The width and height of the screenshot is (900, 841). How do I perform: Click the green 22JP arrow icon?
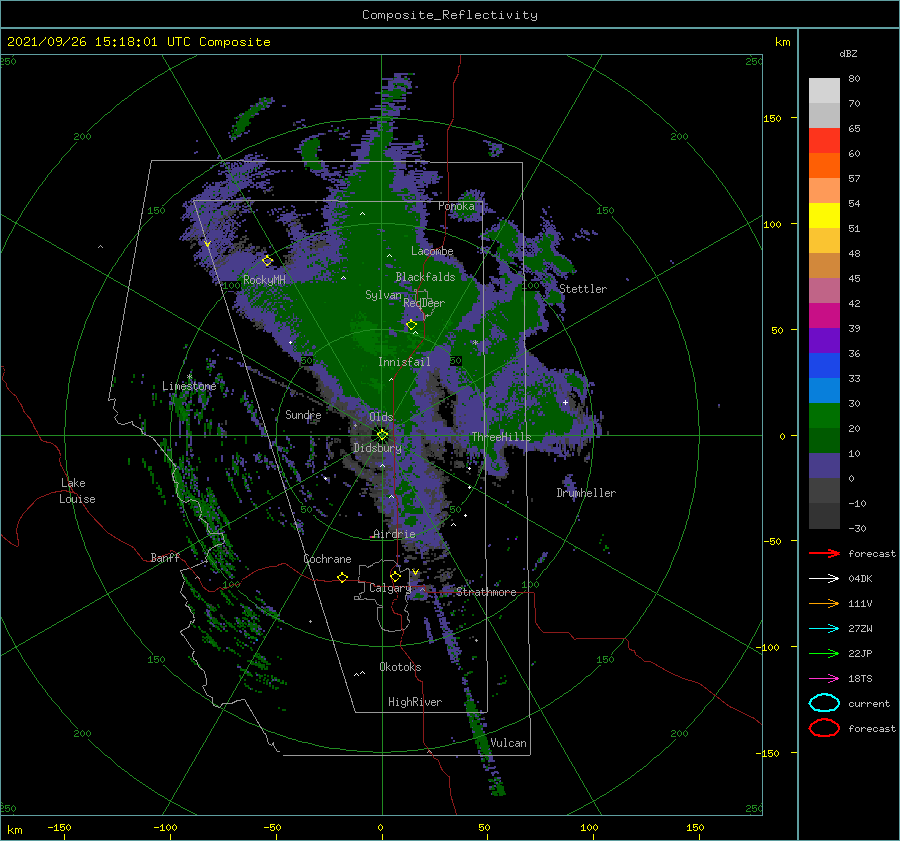pos(824,653)
